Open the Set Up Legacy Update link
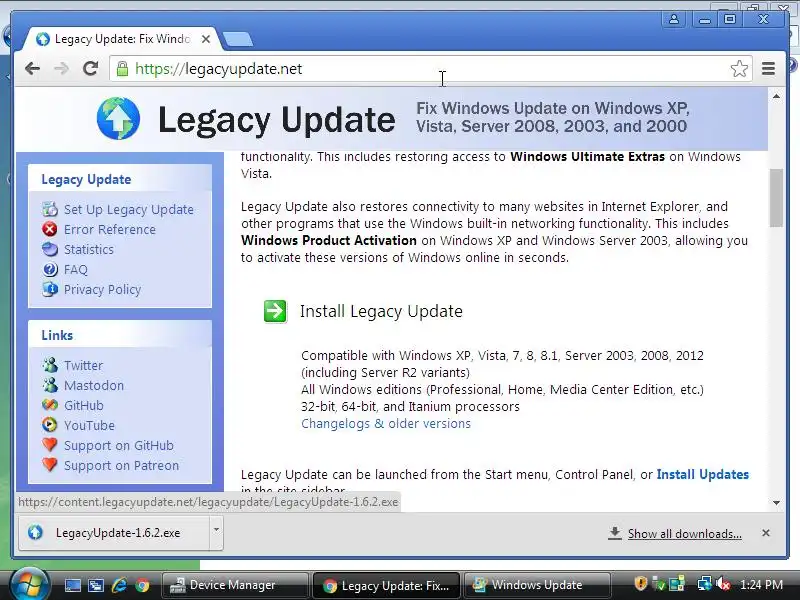Viewport: 800px width, 600px height. point(129,209)
